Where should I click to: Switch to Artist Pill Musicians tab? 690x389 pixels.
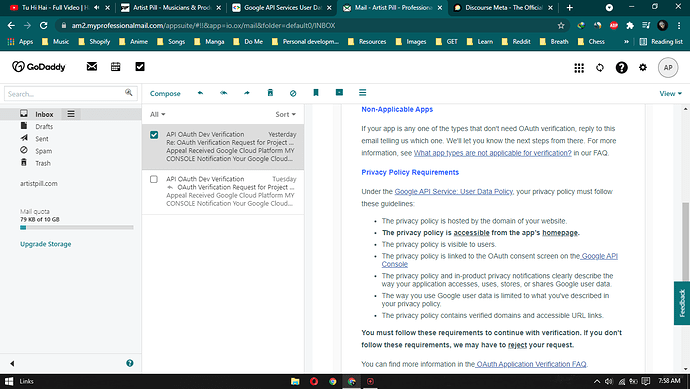171,7
